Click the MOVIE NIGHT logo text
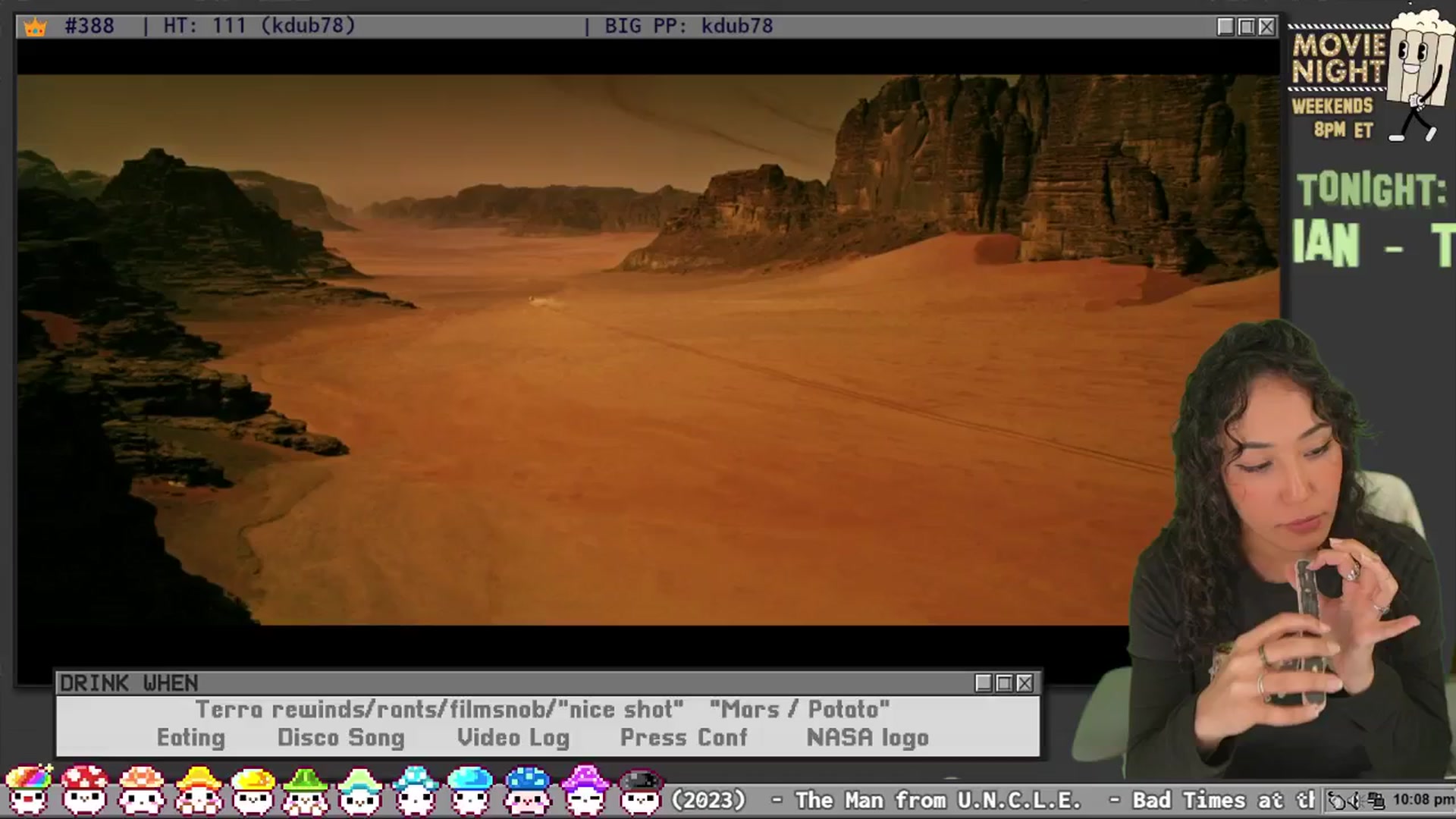 tap(1338, 58)
